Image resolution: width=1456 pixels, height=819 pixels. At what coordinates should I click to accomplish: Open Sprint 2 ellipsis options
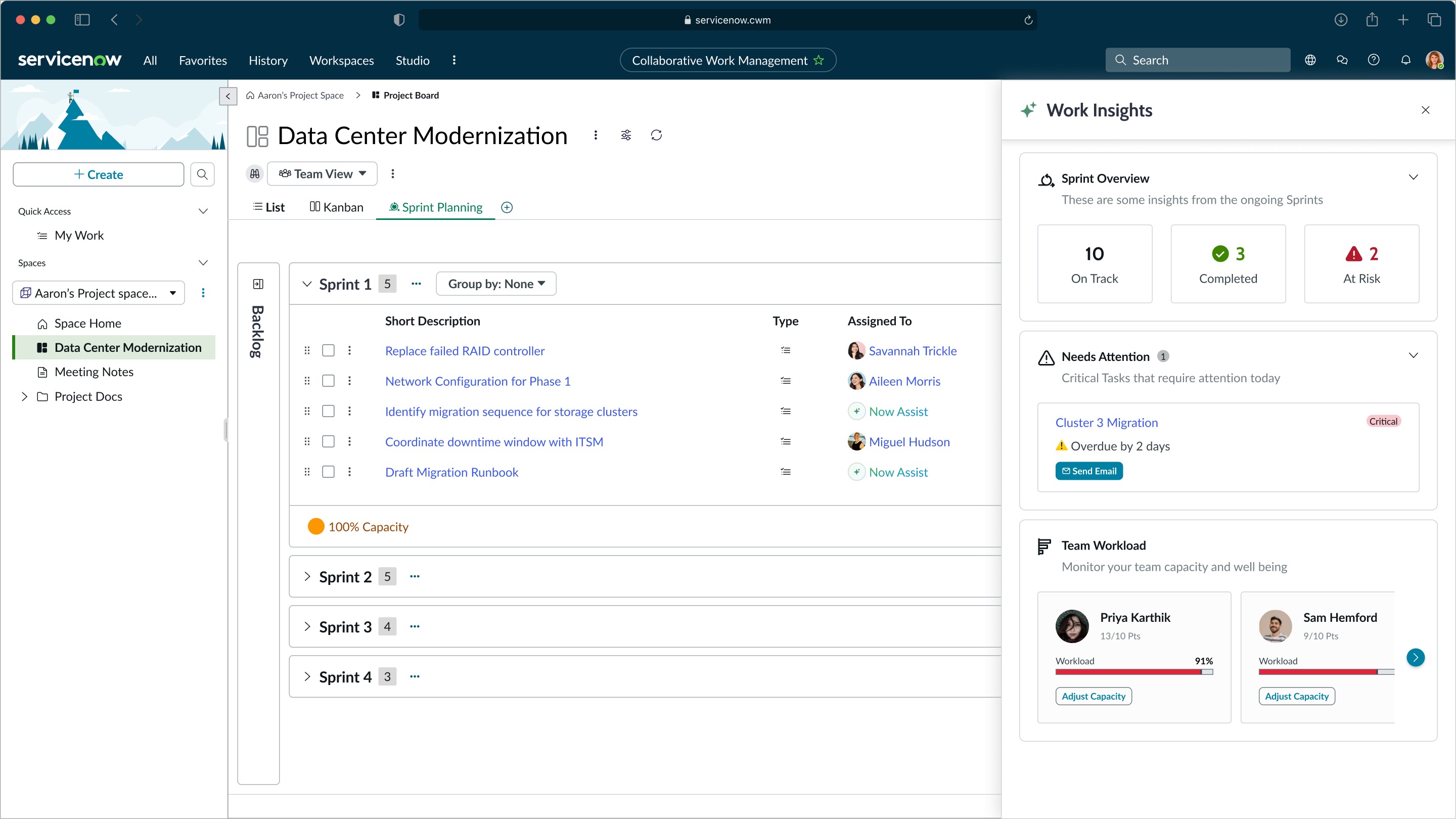[x=415, y=576]
